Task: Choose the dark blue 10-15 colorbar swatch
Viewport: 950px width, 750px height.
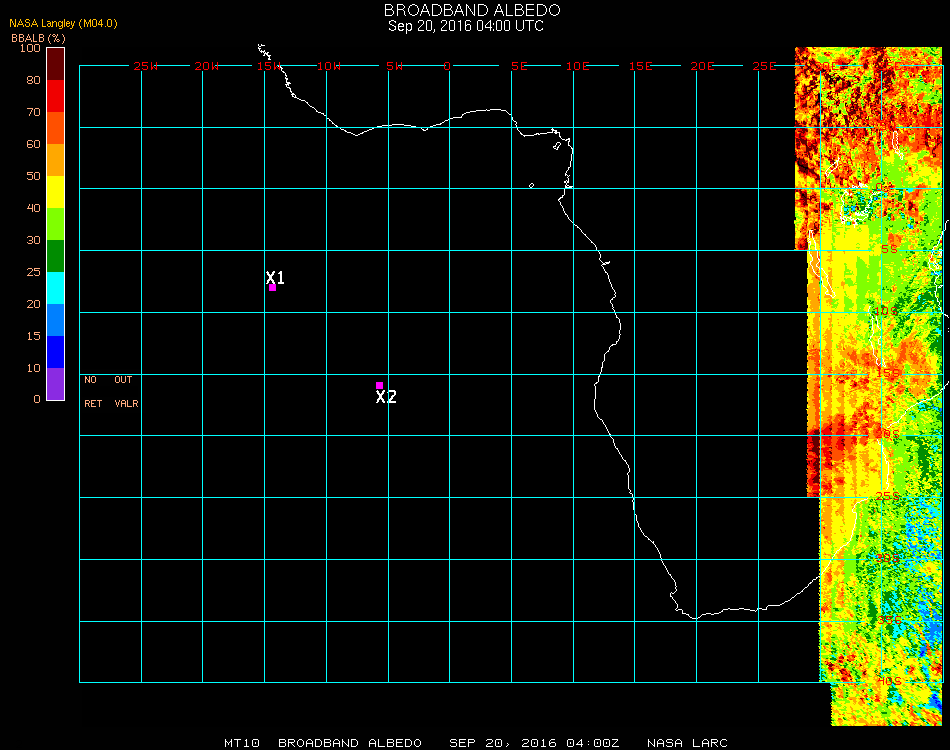Action: tap(55, 352)
